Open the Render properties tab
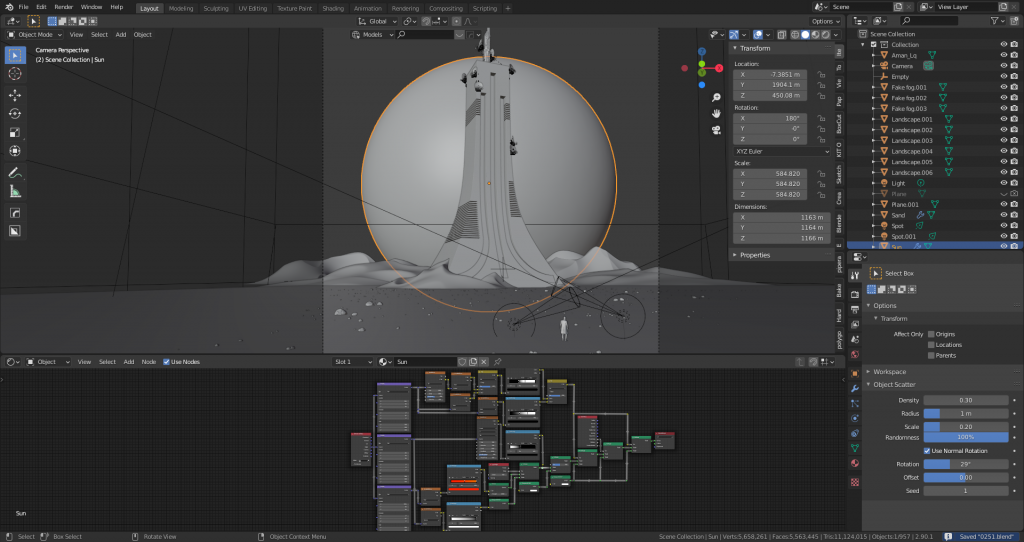Screen dimensions: 1024x542 pyautogui.click(x=855, y=294)
